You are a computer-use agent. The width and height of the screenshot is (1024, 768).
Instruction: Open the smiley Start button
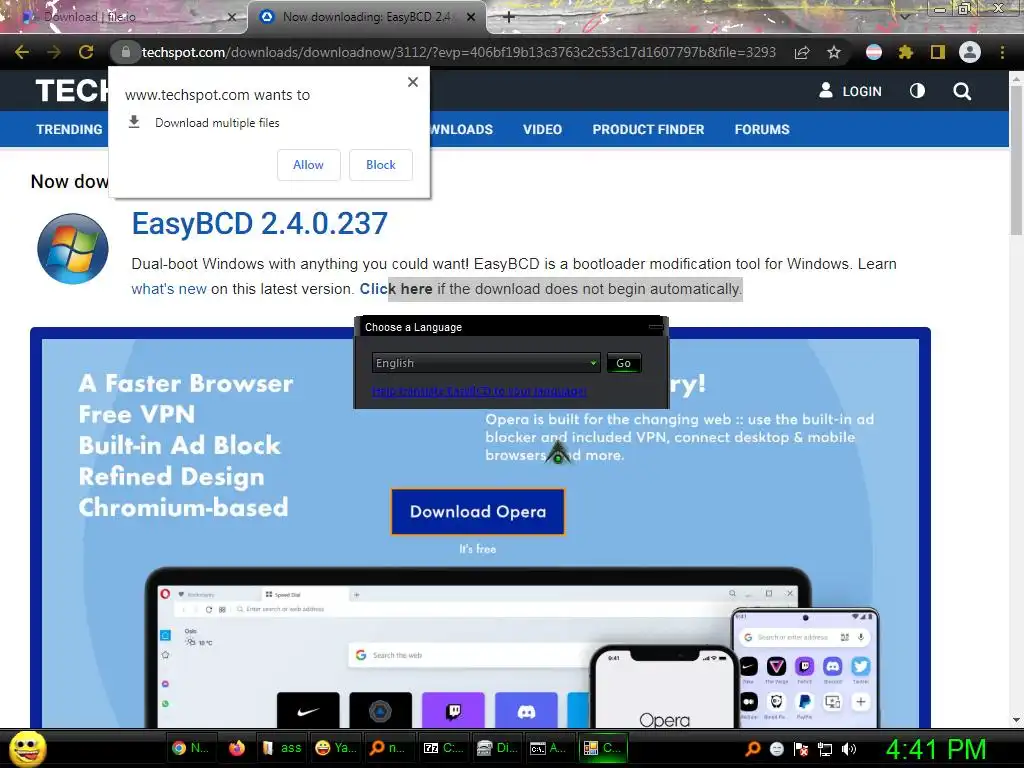click(27, 748)
